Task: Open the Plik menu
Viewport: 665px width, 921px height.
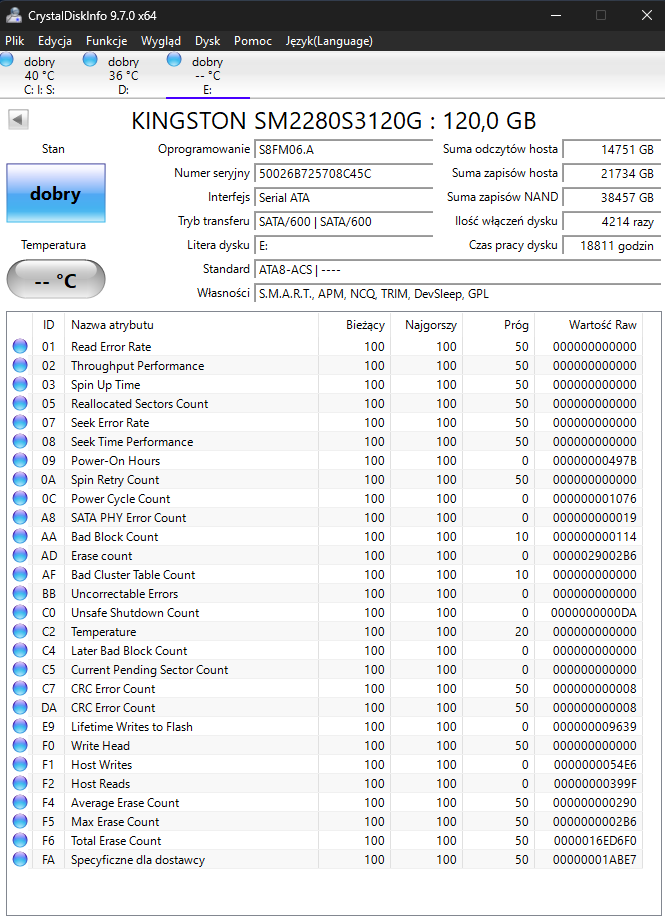Action: point(15,41)
